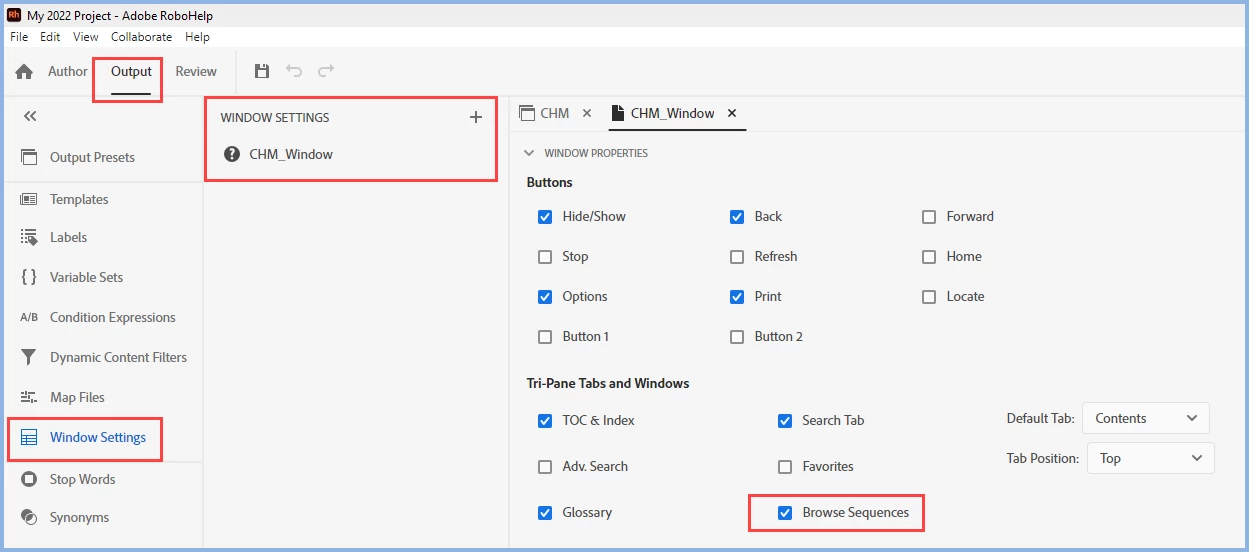The height and width of the screenshot is (552, 1249).
Task: Collapse the Window Properties section
Action: pos(529,153)
